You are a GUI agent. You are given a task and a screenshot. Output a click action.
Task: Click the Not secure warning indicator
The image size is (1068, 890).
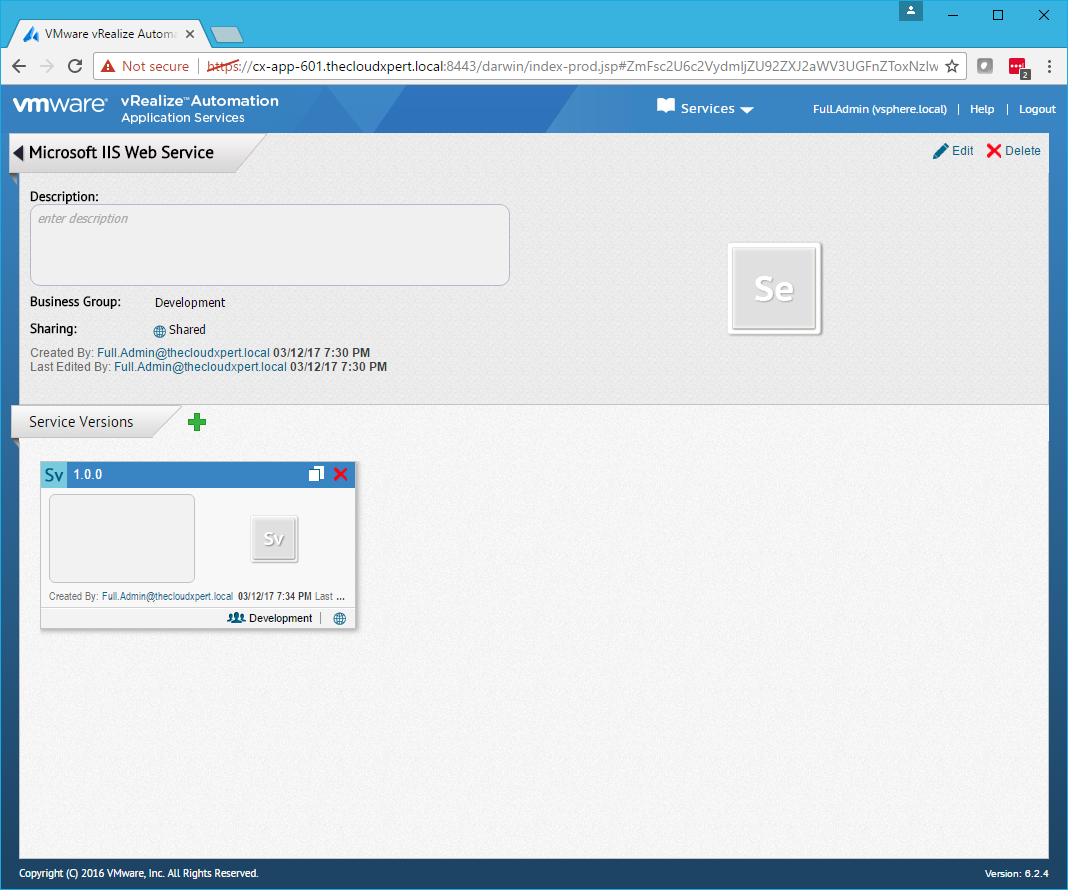click(x=145, y=66)
